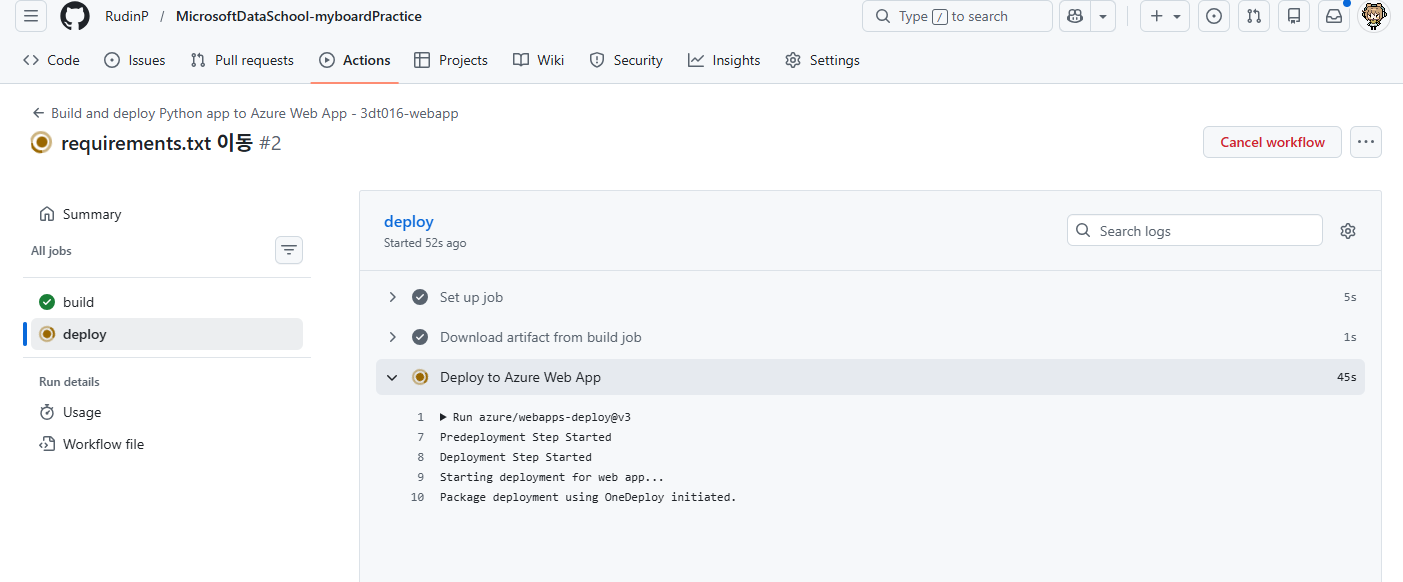Click the Workflow file icon
The height and width of the screenshot is (582, 1403).
[47, 444]
